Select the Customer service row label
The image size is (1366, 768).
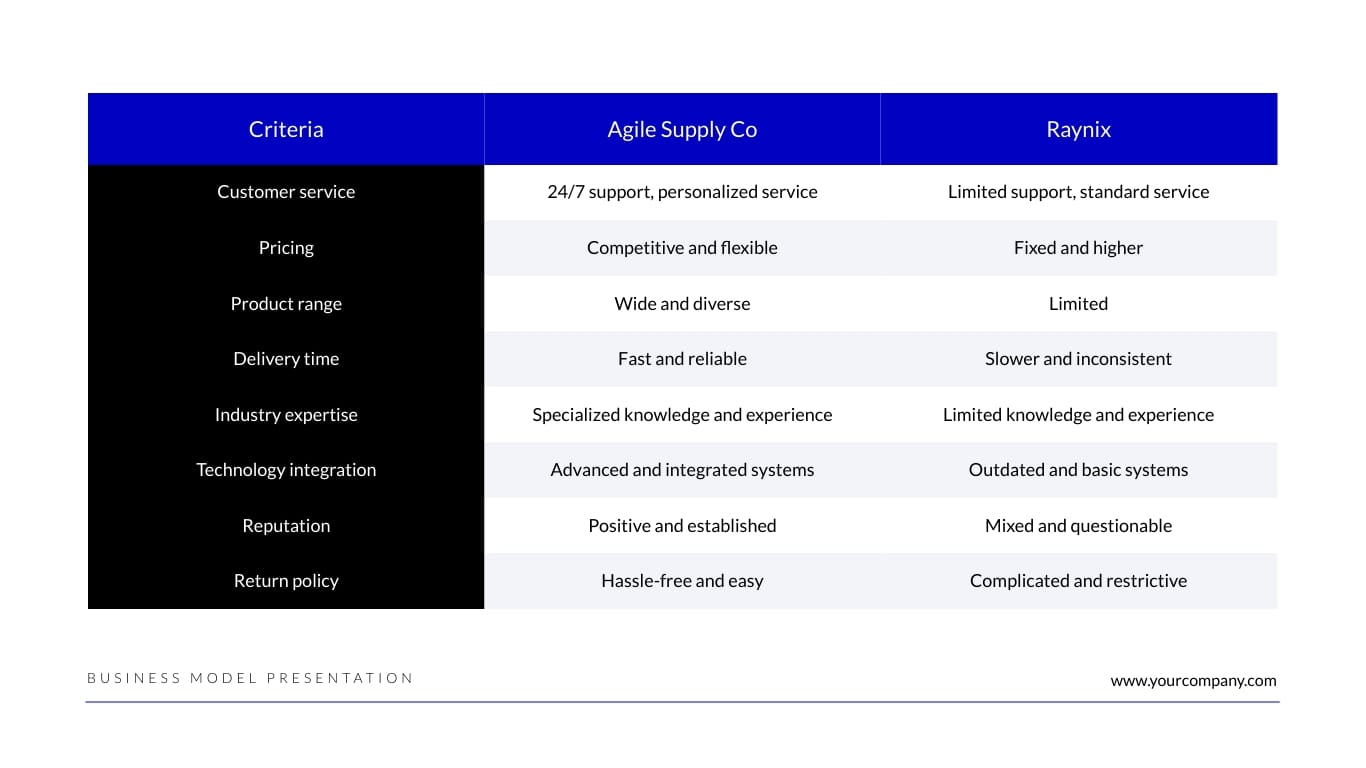click(x=286, y=192)
